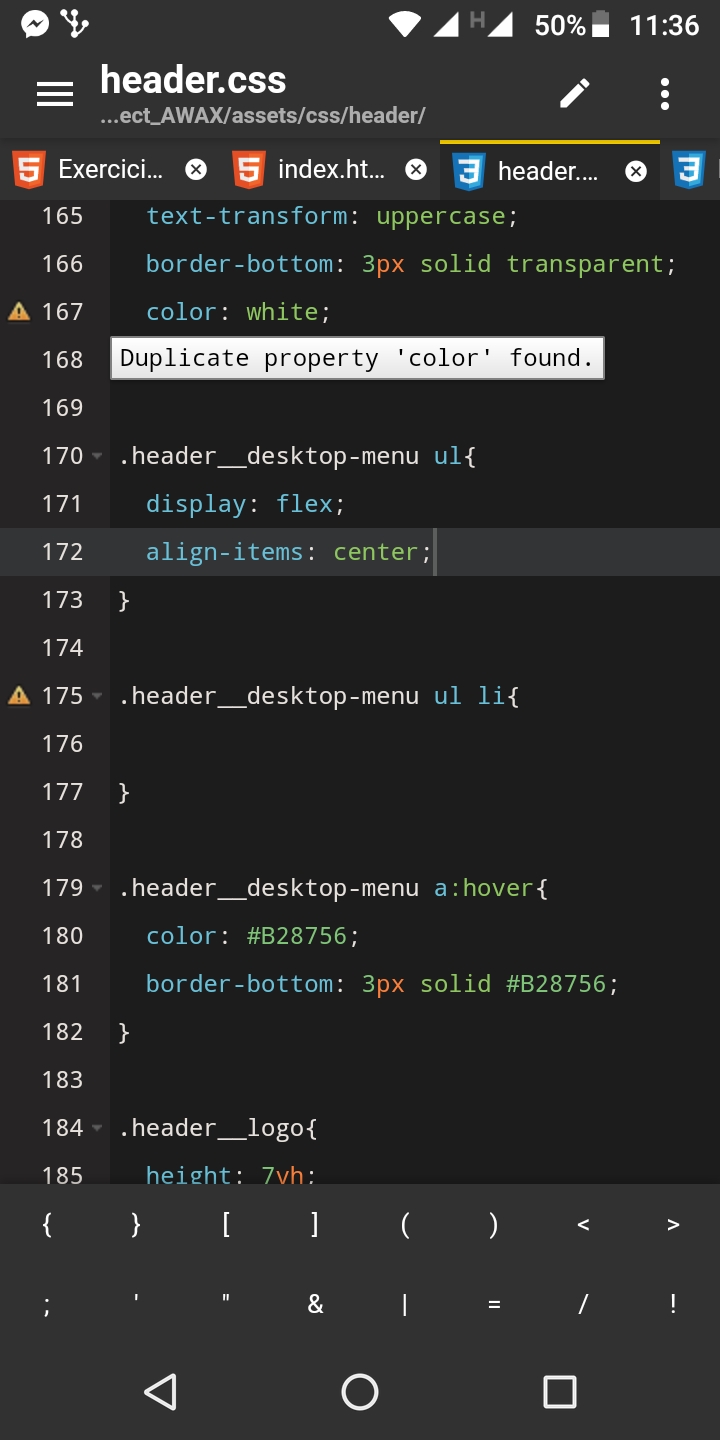Place cursor on 'align-items: center;' line
The width and height of the screenshot is (720, 1440).
(288, 552)
